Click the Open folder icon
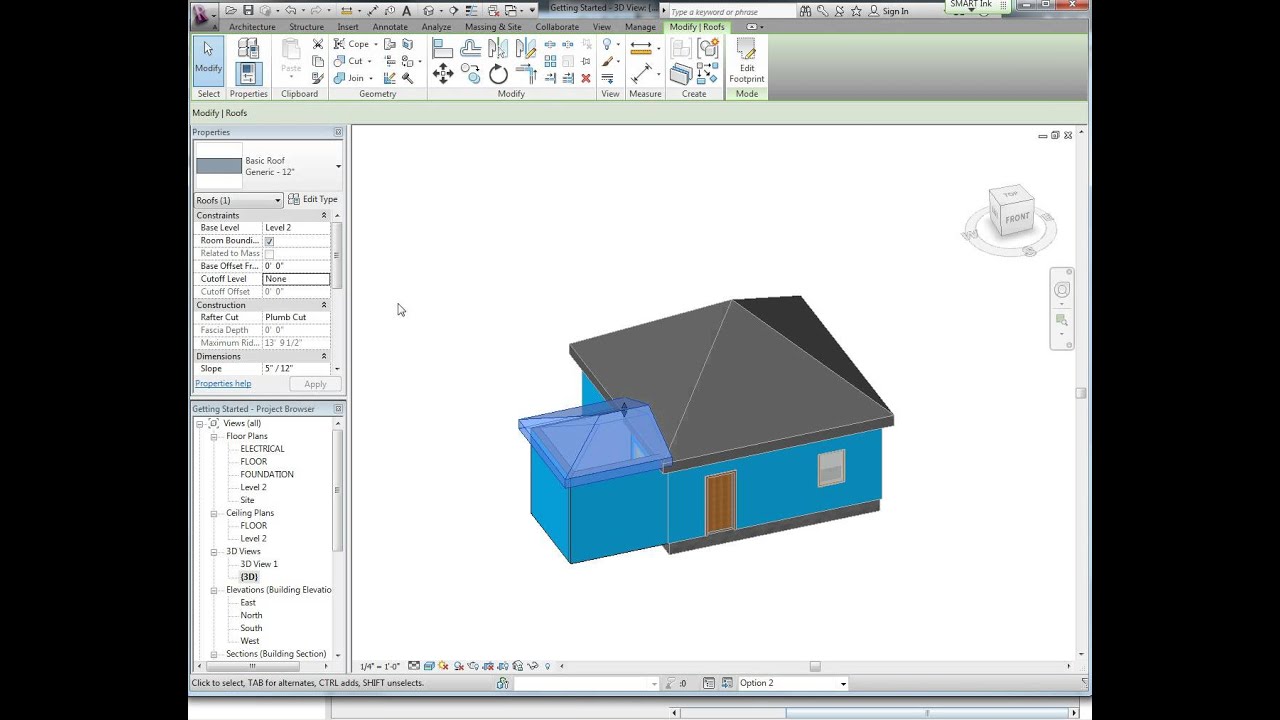 (x=231, y=10)
